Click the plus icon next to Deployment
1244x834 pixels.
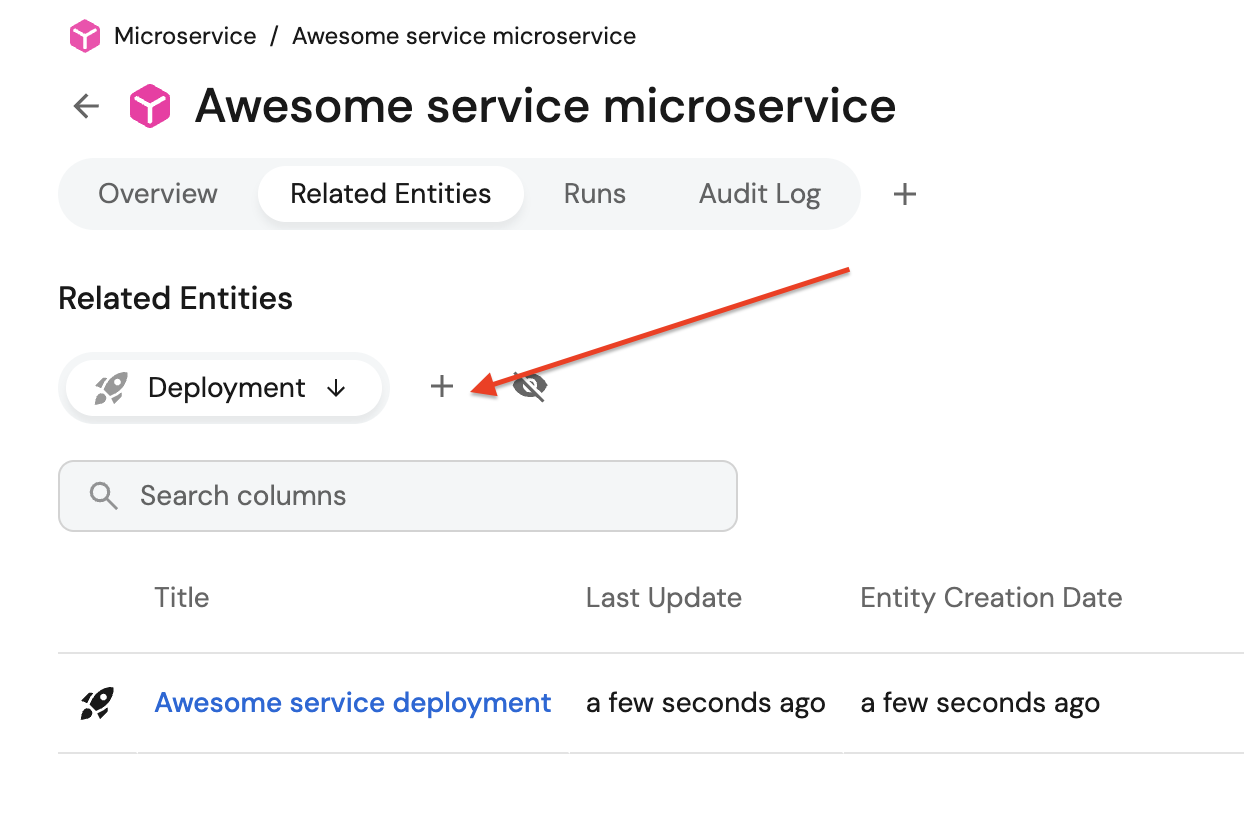tap(442, 386)
